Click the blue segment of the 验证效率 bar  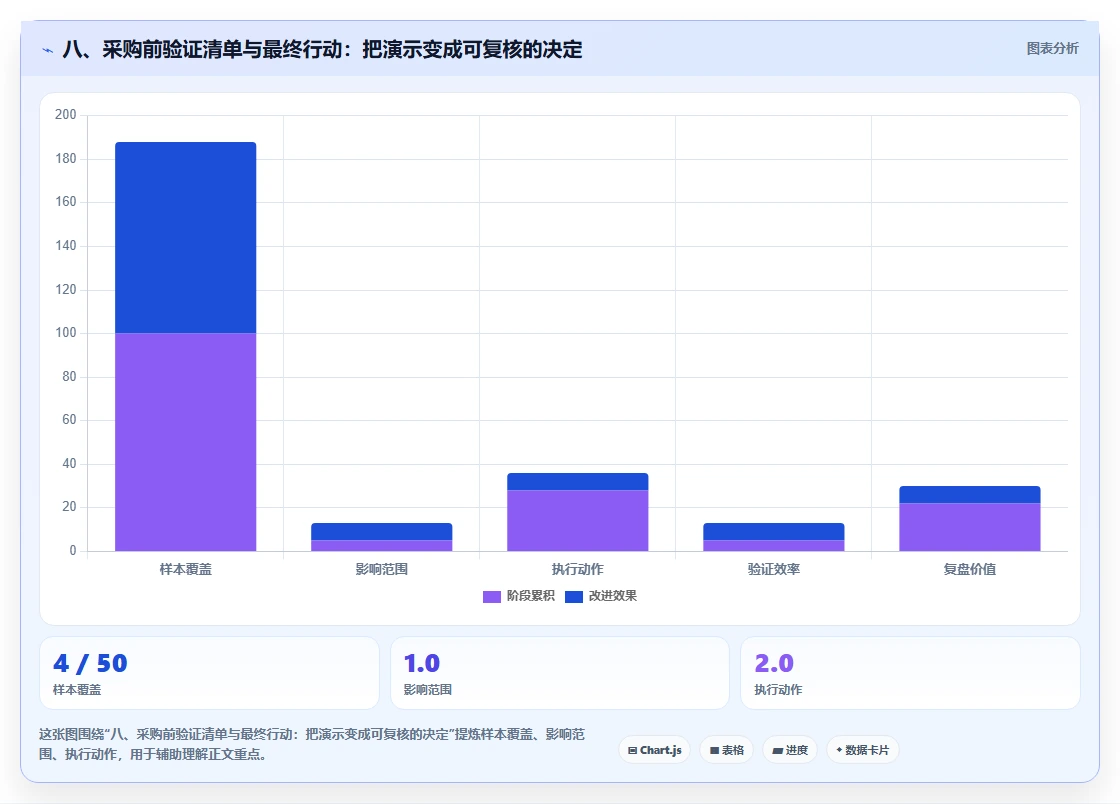774,532
